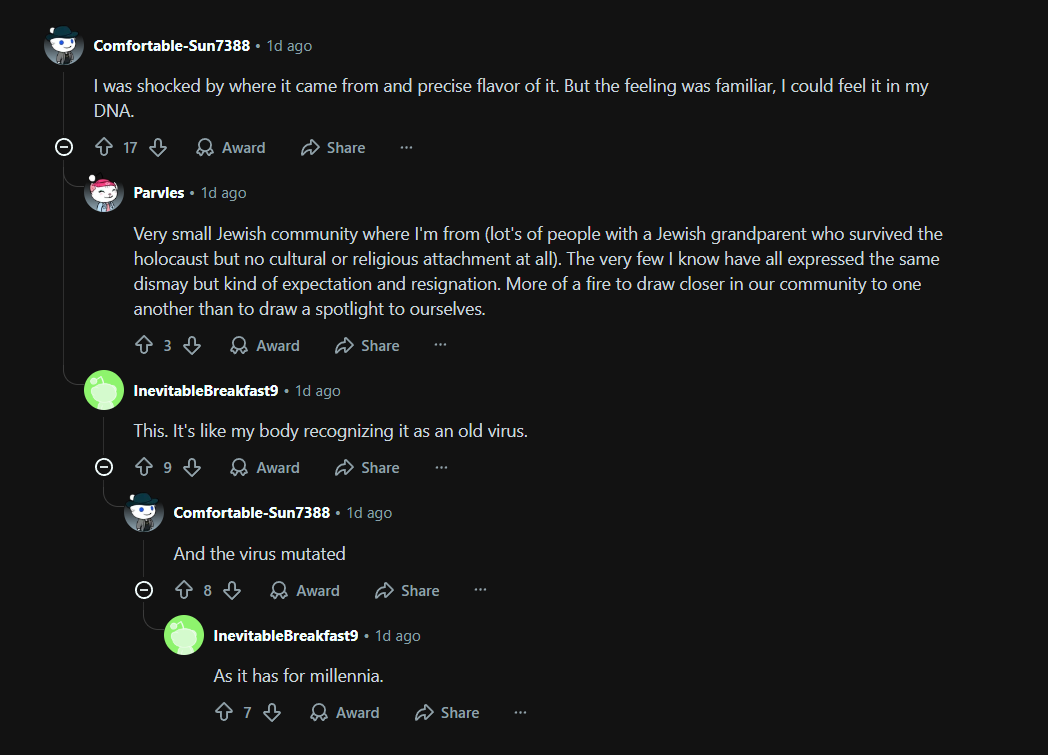The height and width of the screenshot is (755, 1048).
Task: Open more options on the top comment
Action: (x=406, y=148)
